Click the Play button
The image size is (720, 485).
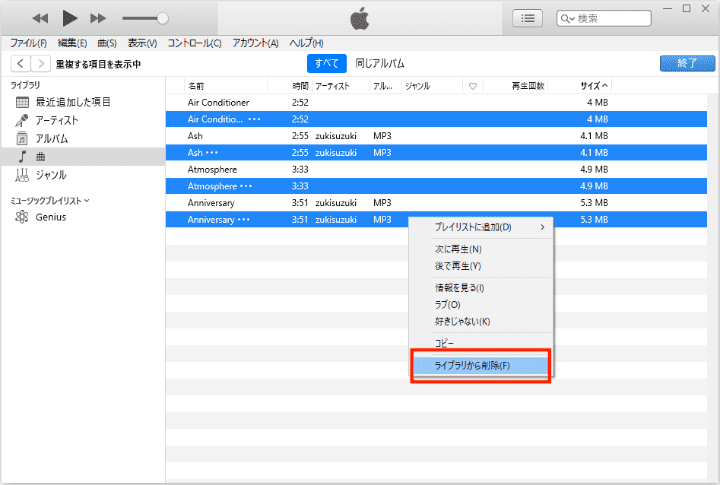point(70,18)
